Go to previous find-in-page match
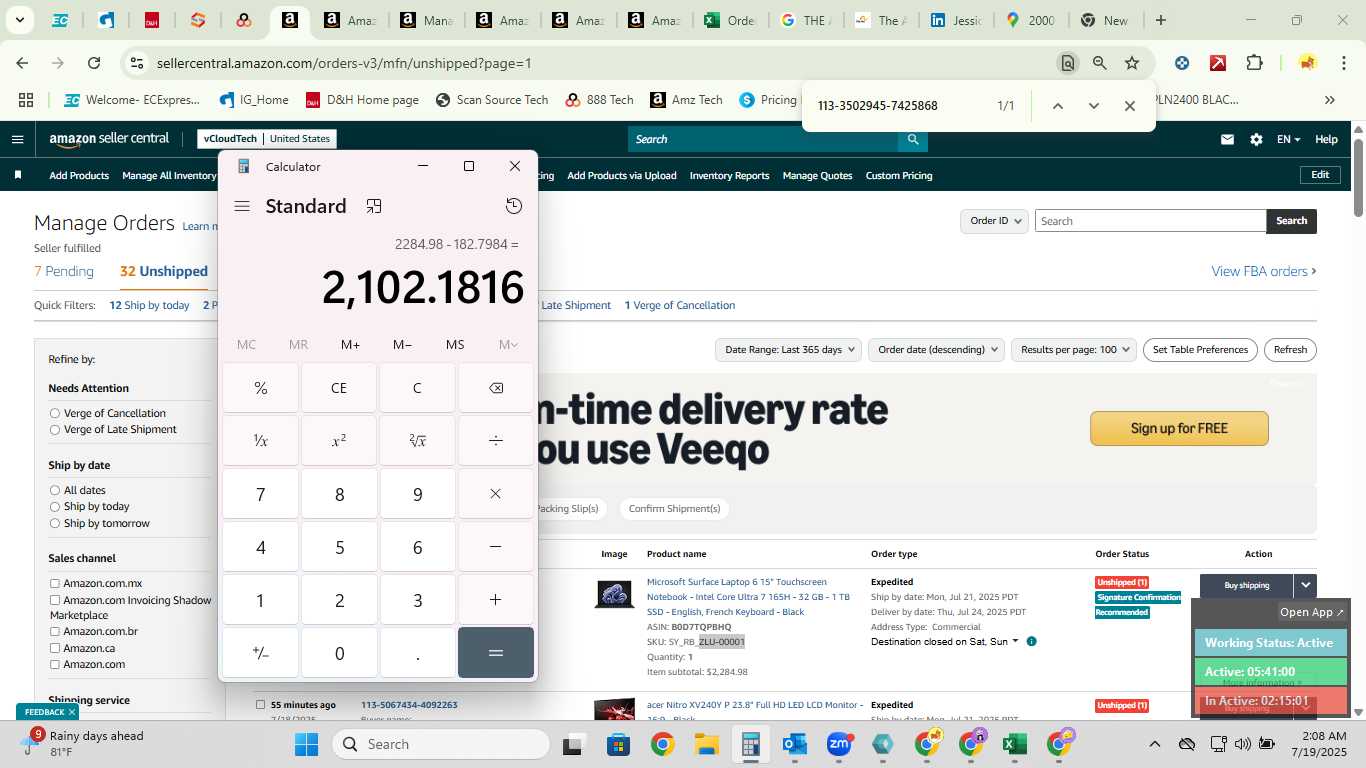Viewport: 1366px width, 768px height. tap(1057, 106)
